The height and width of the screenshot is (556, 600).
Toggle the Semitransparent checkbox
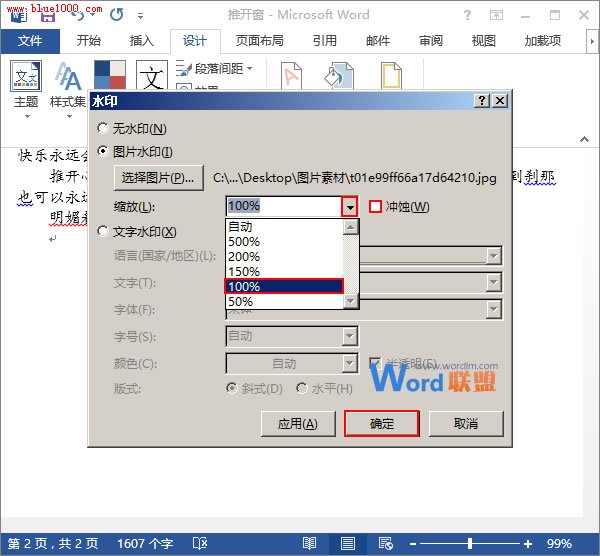375,362
